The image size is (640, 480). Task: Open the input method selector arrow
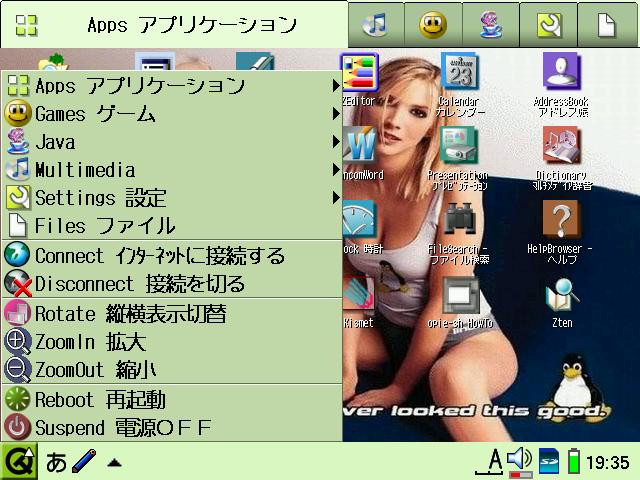tap(115, 462)
